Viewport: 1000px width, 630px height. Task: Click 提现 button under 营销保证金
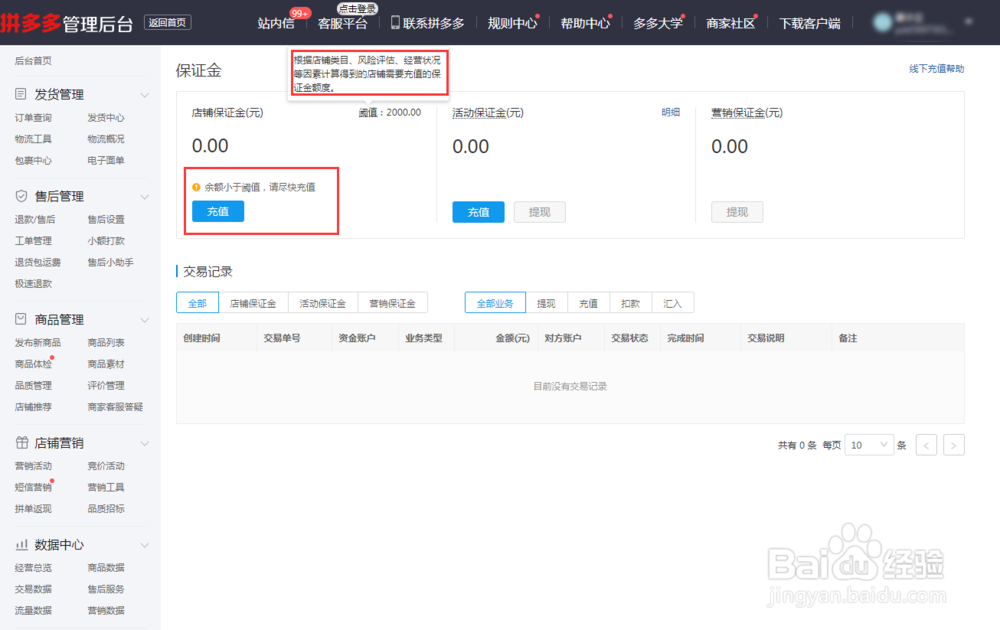[x=737, y=212]
